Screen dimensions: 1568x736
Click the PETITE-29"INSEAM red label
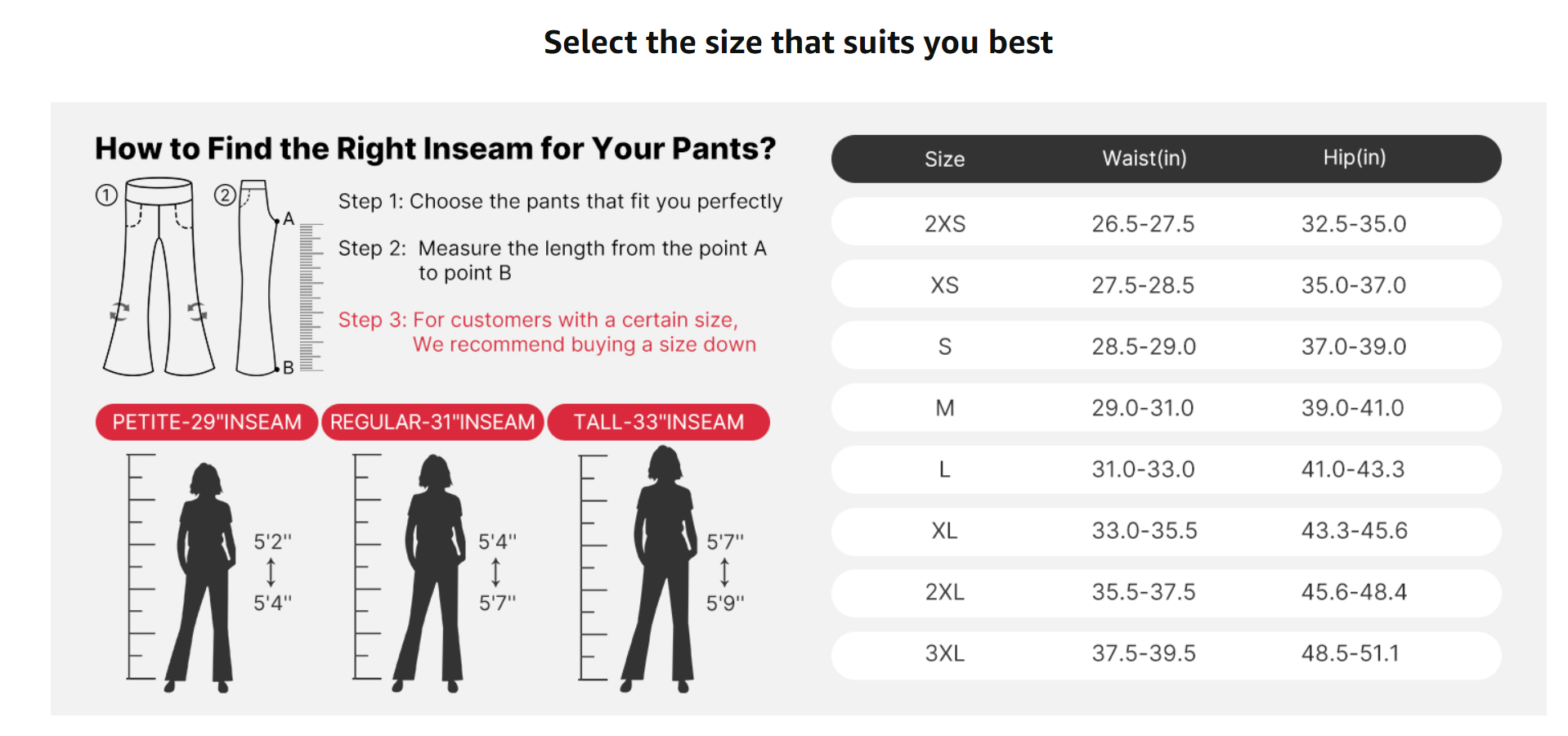click(x=207, y=422)
